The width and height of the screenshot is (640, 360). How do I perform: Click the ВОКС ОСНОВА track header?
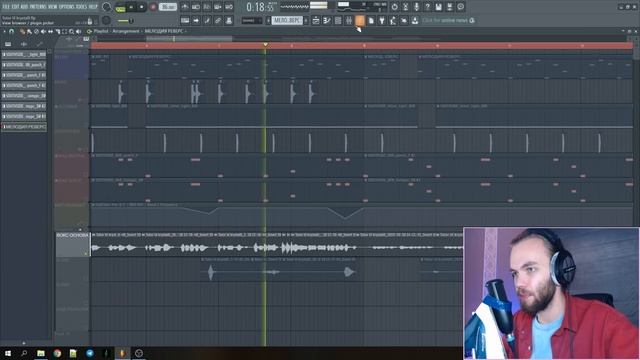click(72, 245)
